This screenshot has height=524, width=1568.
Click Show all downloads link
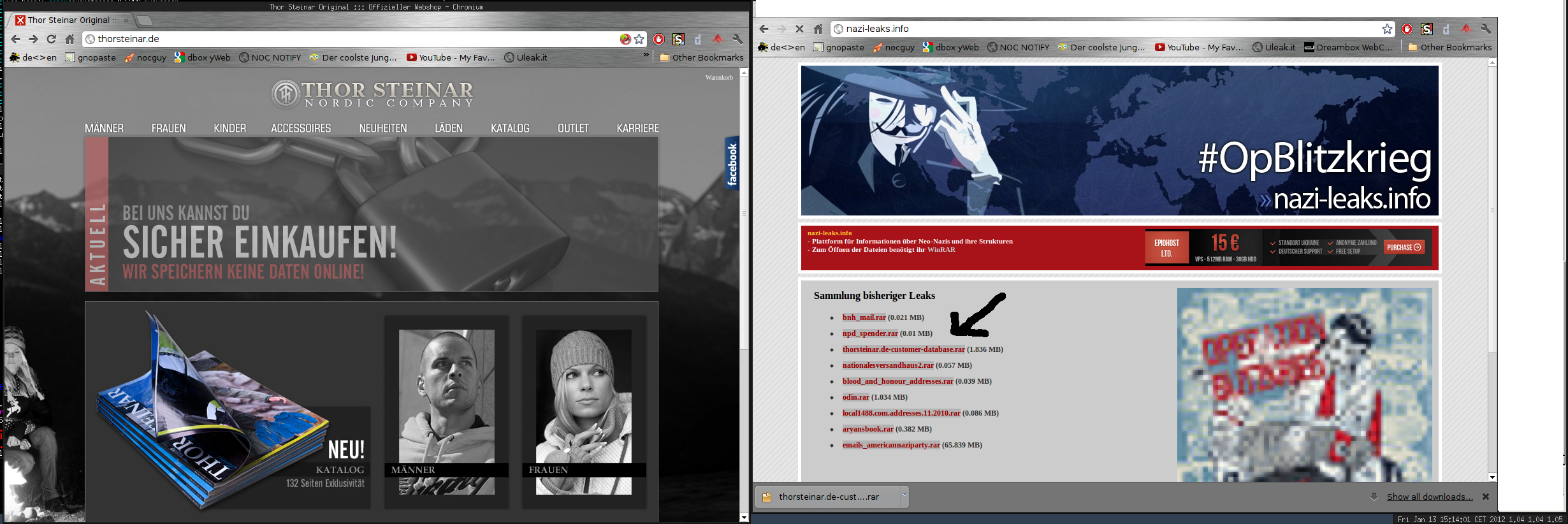(1430, 497)
